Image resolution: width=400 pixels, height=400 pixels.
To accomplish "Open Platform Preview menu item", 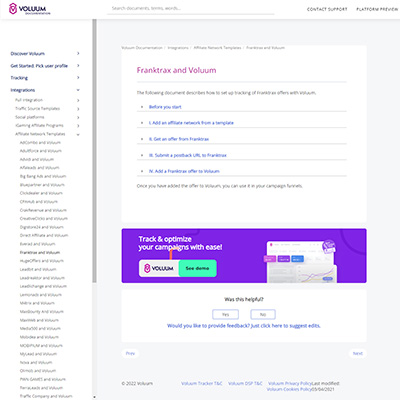I will (377, 9).
